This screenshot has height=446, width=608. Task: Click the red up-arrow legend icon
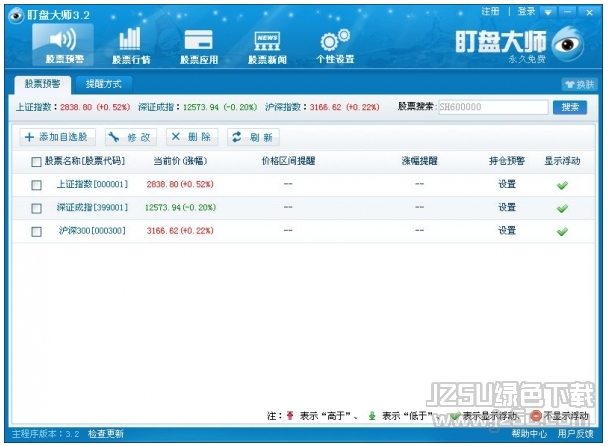coord(290,416)
